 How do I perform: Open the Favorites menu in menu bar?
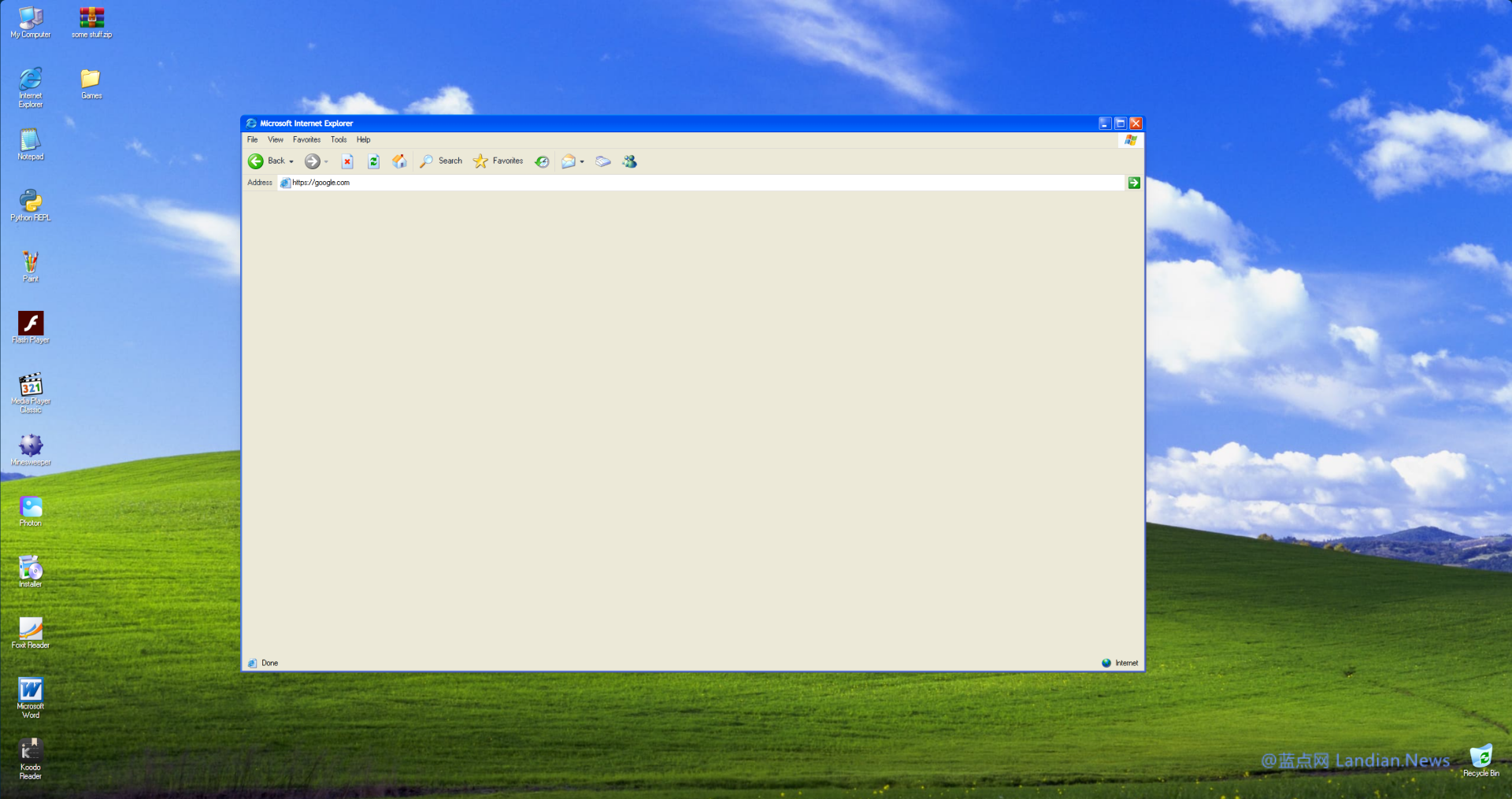click(306, 140)
